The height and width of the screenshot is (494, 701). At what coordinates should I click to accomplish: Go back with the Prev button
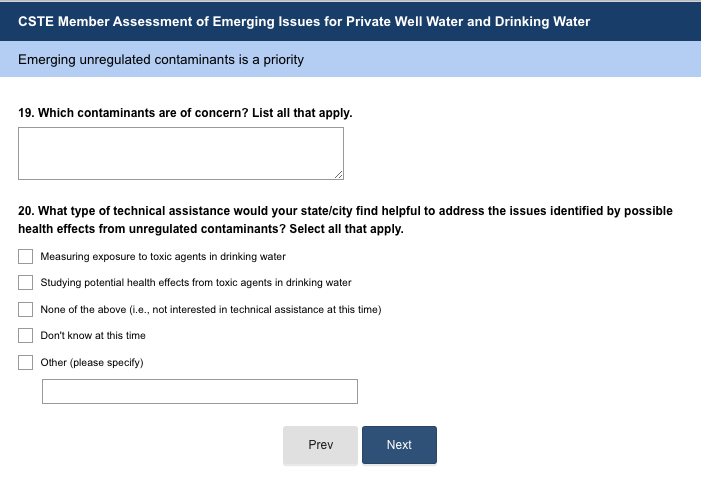320,445
